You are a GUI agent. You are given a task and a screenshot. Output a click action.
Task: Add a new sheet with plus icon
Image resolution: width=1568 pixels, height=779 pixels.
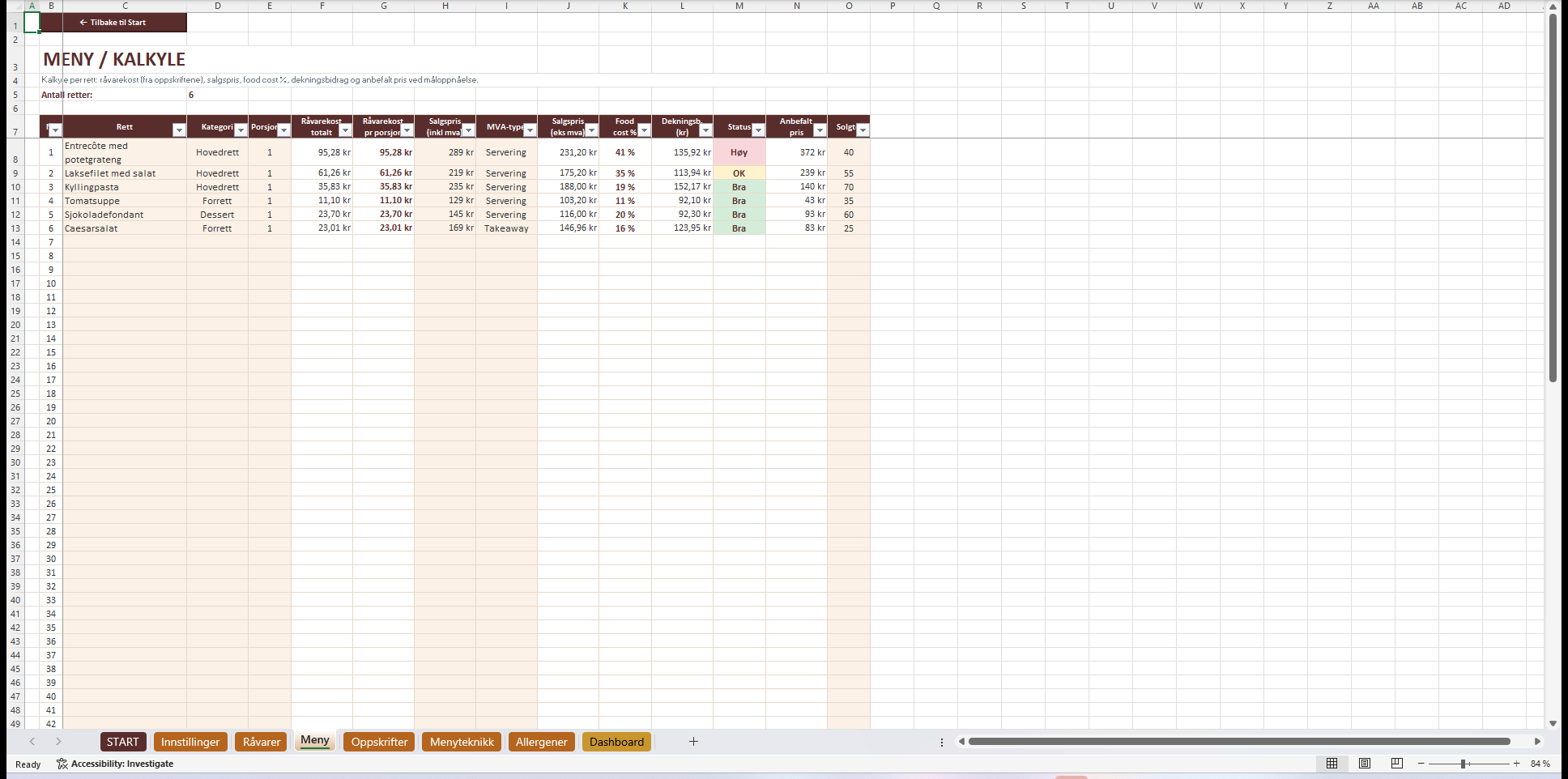coord(693,742)
